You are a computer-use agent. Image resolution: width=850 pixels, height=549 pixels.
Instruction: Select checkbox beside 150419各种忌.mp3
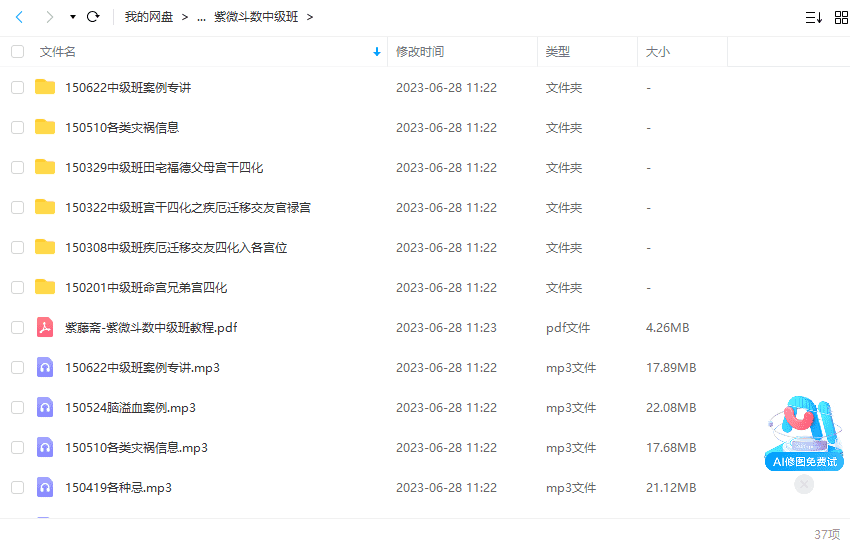click(x=17, y=487)
